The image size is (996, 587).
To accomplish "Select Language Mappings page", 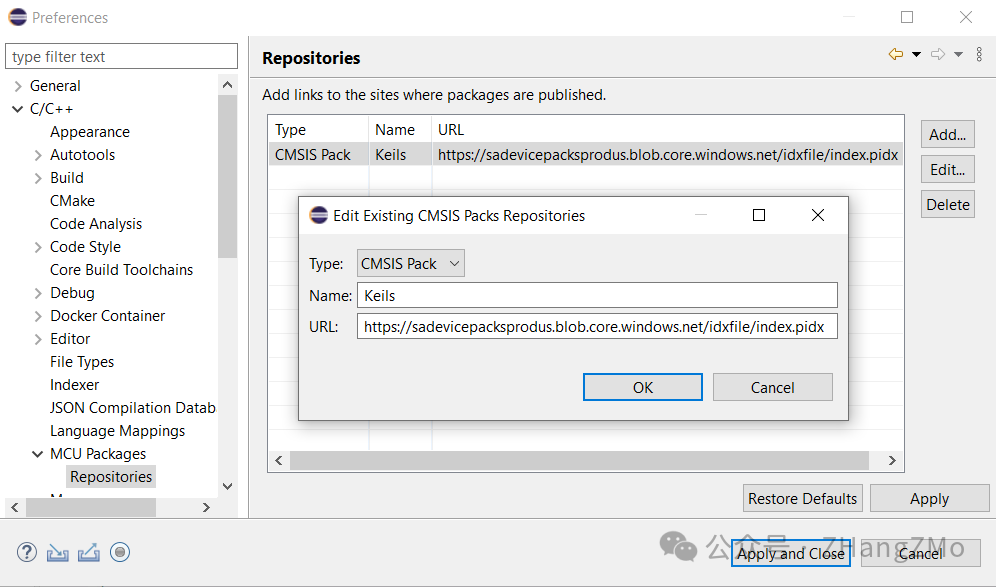I will click(x=118, y=431).
